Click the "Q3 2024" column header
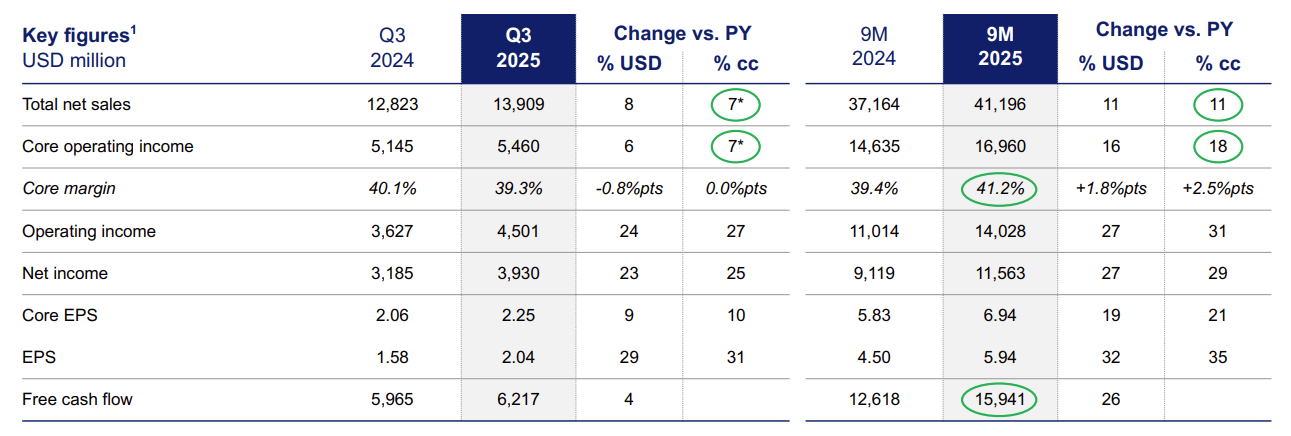This screenshot has height=436, width=1291. 392,48
